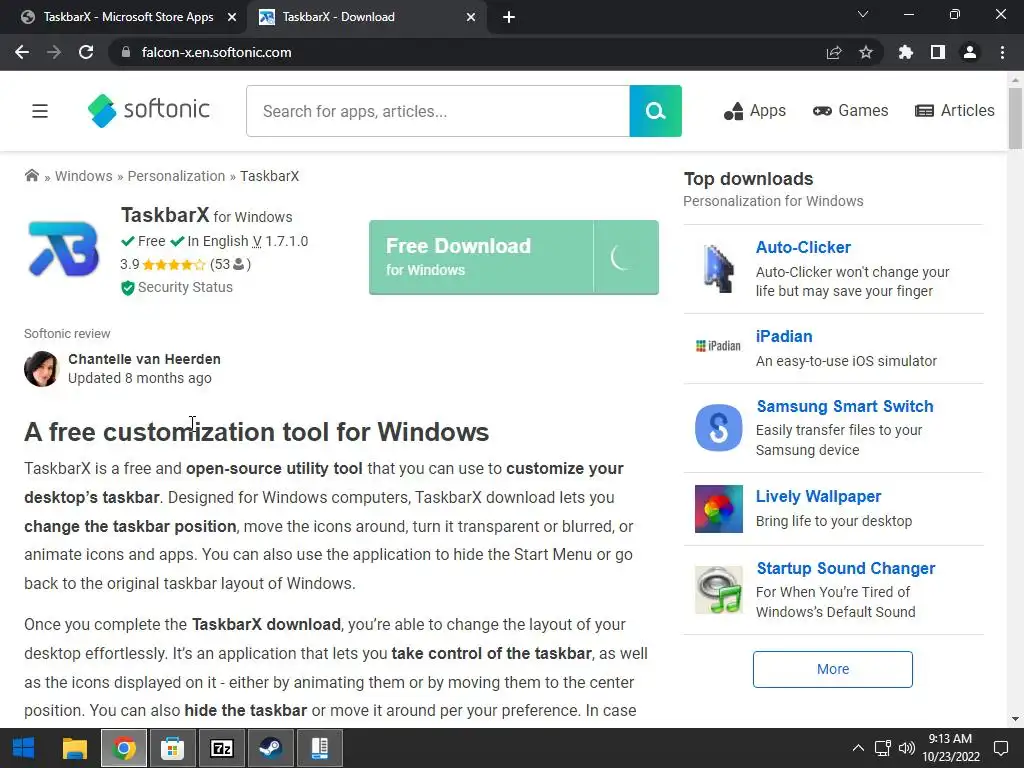1024x768 pixels.
Task: Click the address bar URL
Action: tap(216, 52)
